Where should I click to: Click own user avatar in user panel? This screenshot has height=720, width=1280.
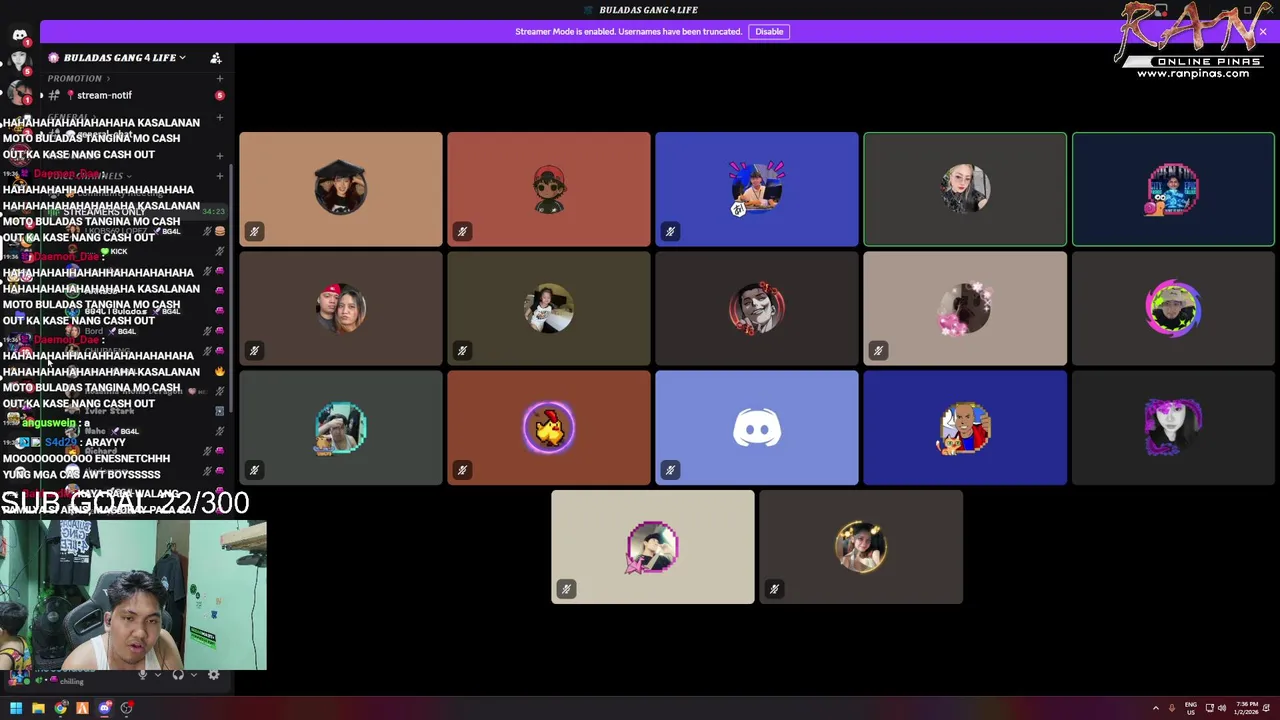click(18, 678)
